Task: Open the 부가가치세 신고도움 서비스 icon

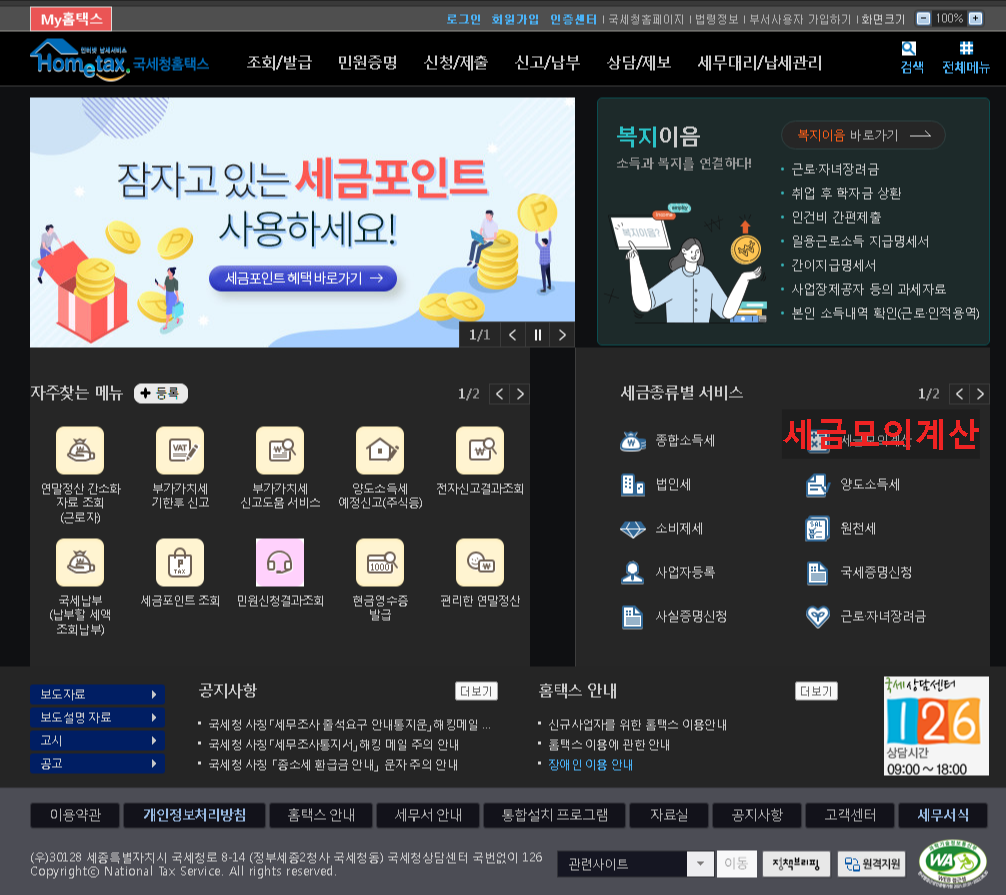Action: point(280,450)
